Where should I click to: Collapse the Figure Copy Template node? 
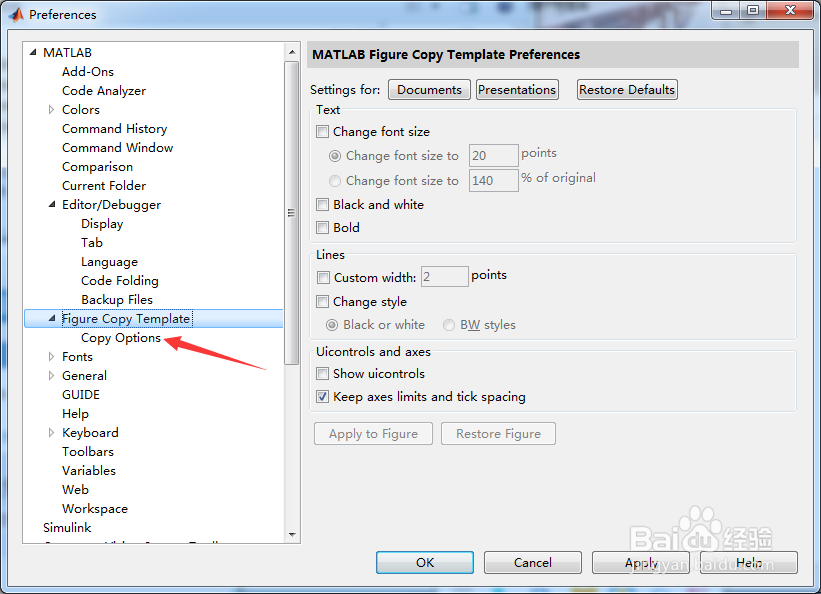coord(52,318)
